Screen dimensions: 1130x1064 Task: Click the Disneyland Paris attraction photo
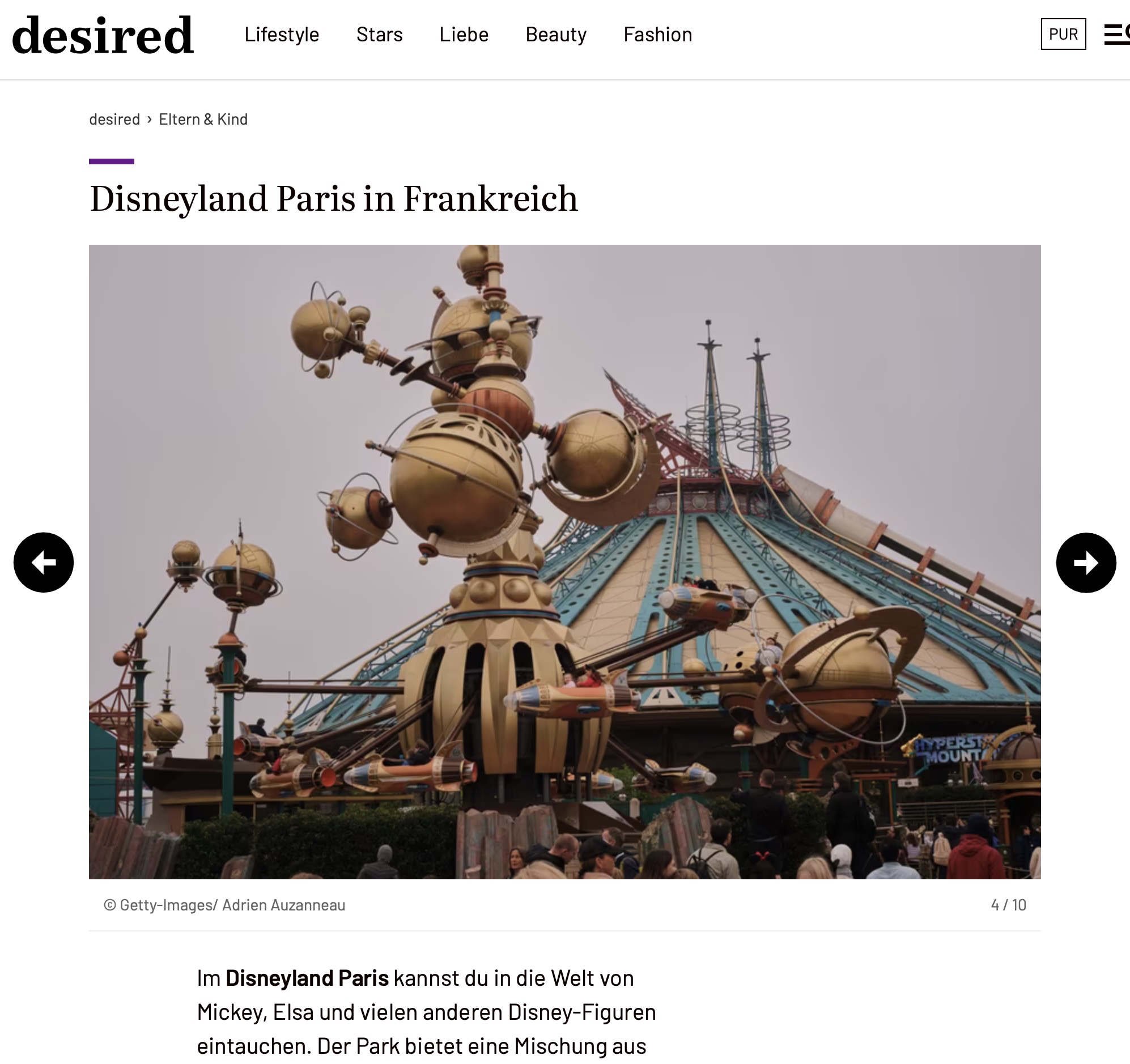pyautogui.click(x=565, y=561)
